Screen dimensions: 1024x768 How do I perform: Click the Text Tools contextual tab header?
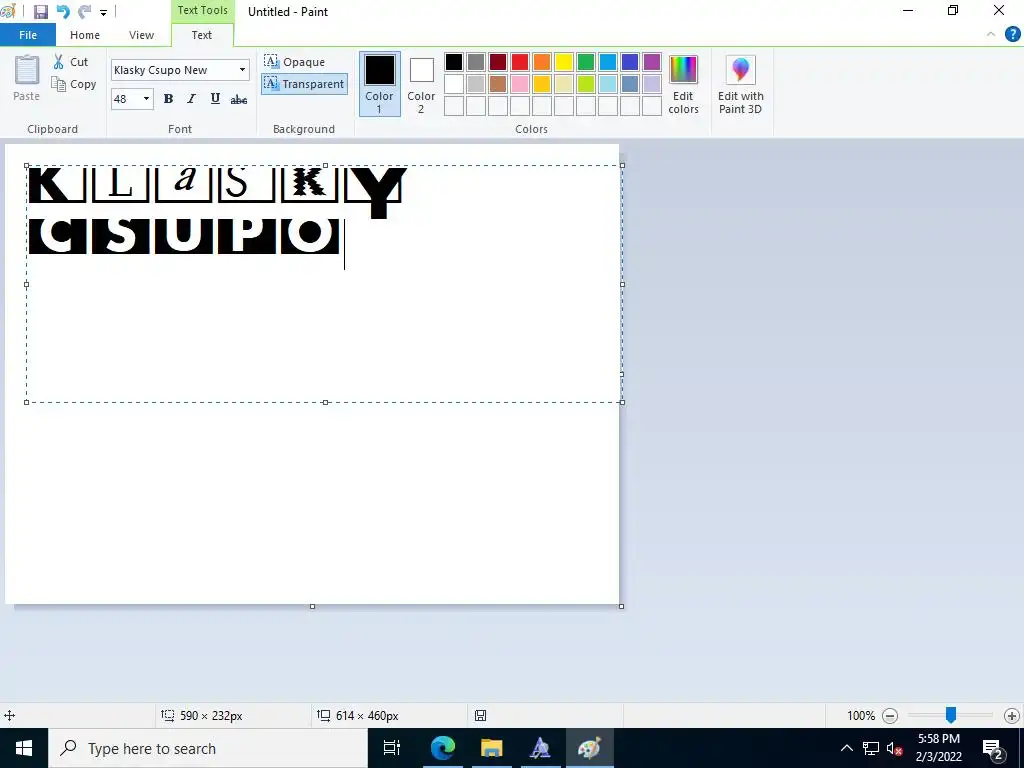(202, 10)
